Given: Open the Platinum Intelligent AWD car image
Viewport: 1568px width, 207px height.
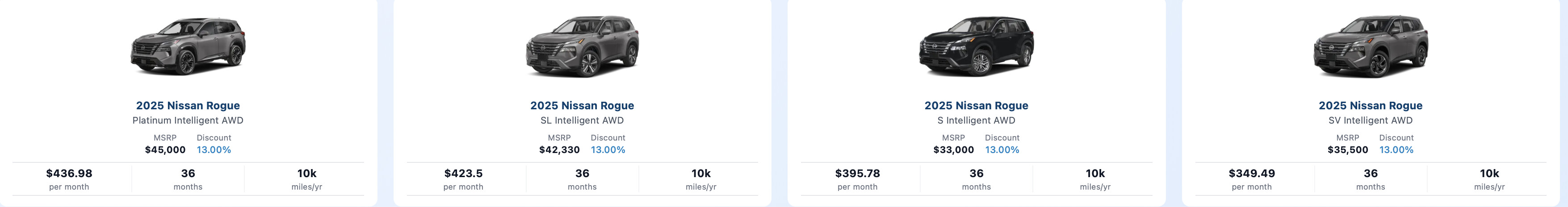Looking at the screenshot, I should click(188, 46).
